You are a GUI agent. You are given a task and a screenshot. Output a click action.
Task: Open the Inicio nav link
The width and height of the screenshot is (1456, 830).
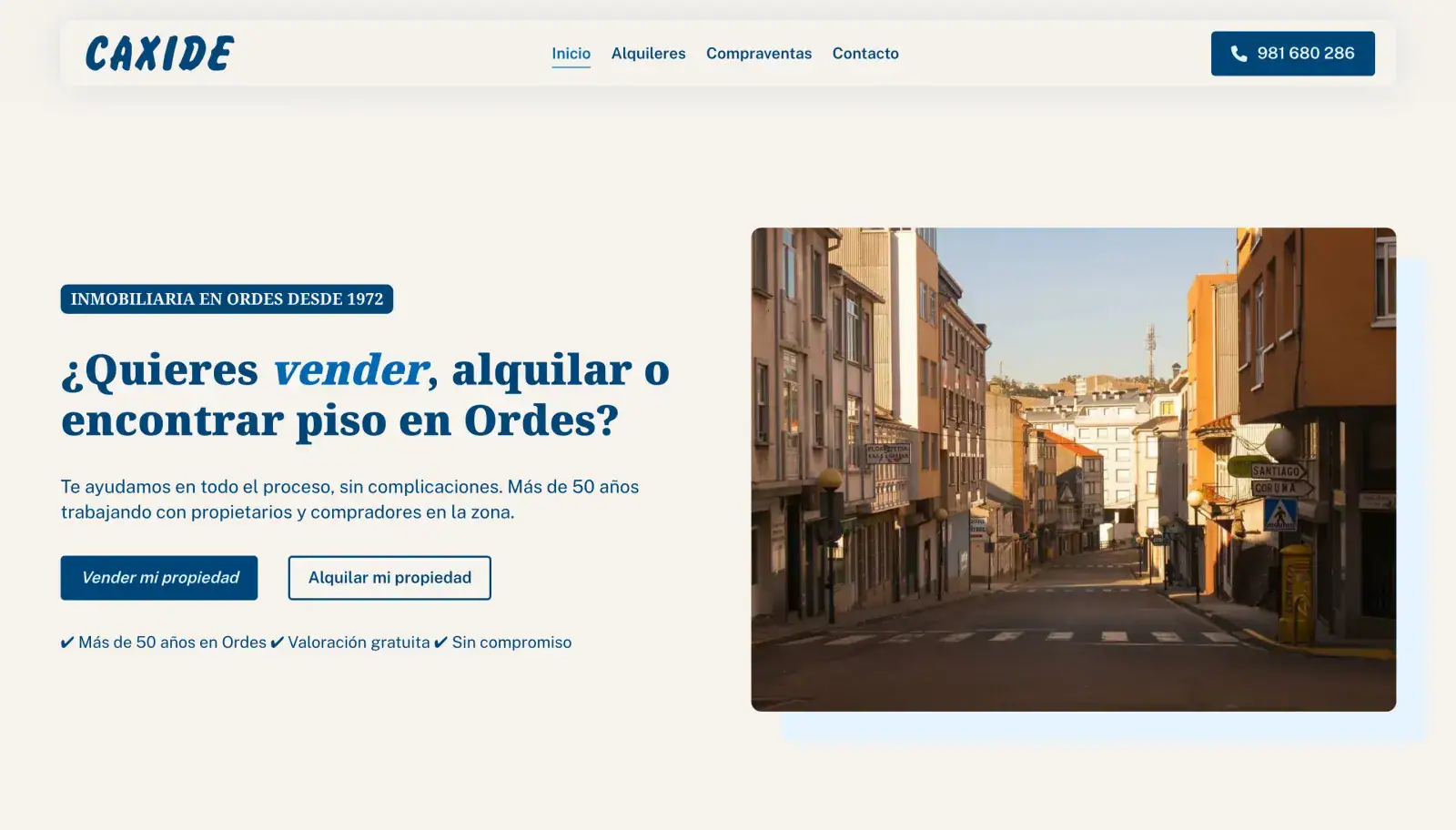(571, 54)
